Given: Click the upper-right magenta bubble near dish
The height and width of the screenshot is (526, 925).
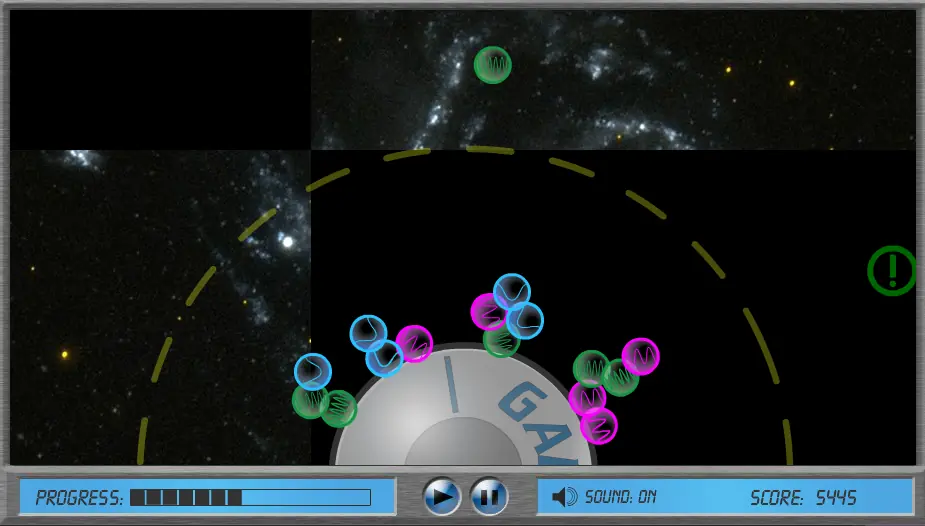Looking at the screenshot, I should point(641,356).
